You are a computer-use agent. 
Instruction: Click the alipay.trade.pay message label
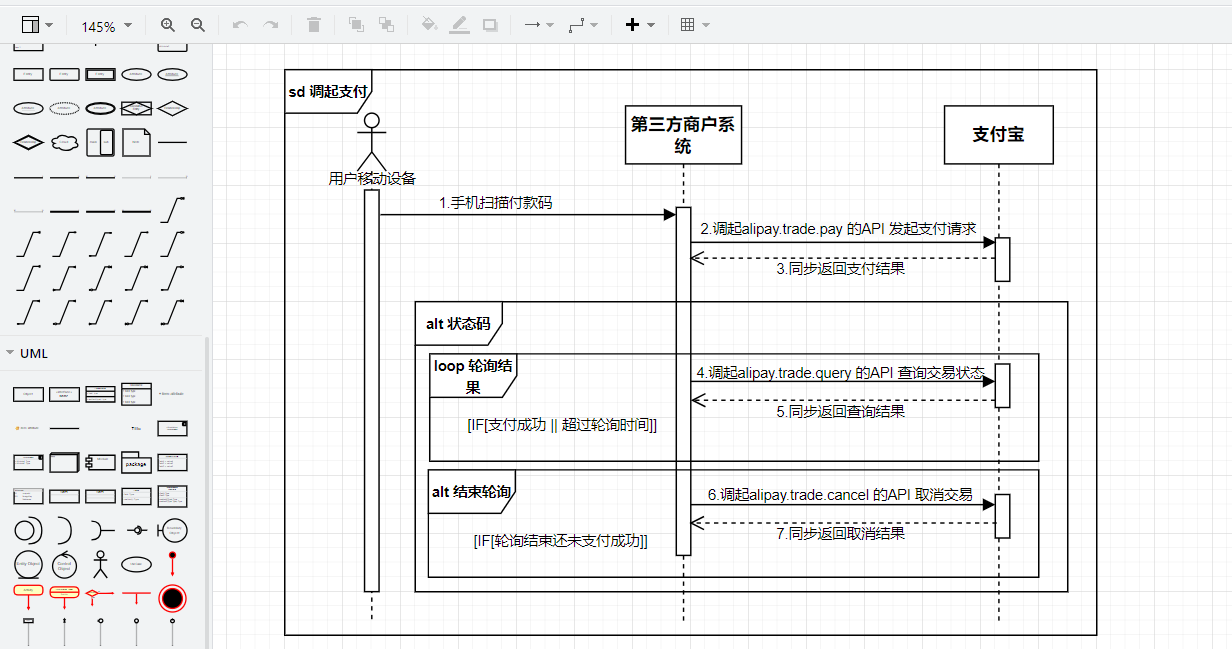(838, 229)
